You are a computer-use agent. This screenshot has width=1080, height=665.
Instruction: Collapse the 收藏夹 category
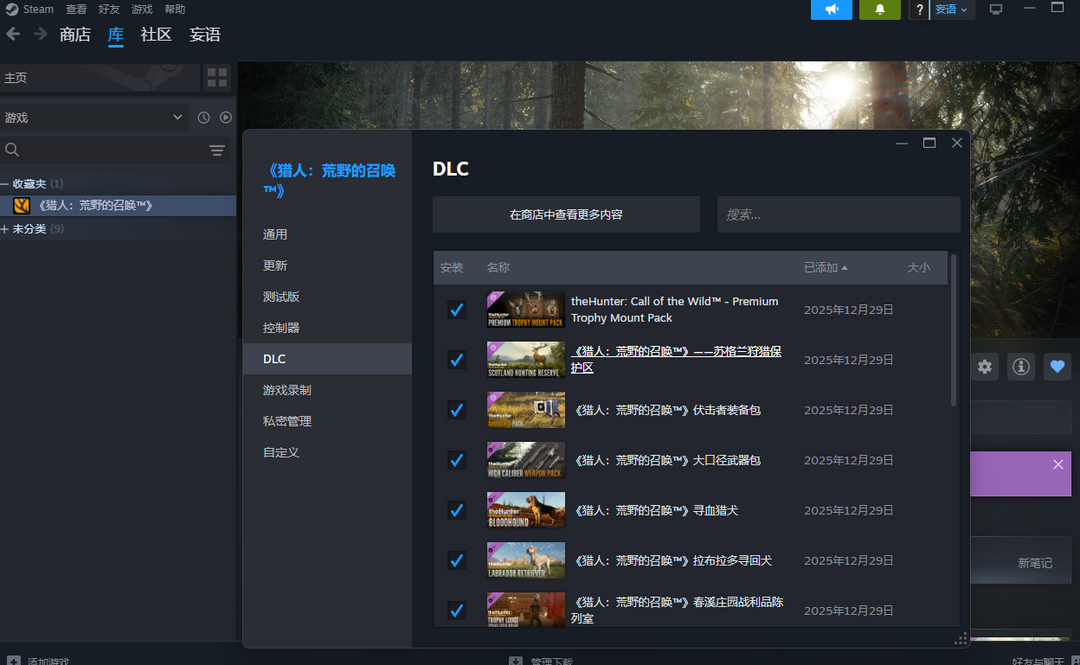pyautogui.click(x=6, y=184)
